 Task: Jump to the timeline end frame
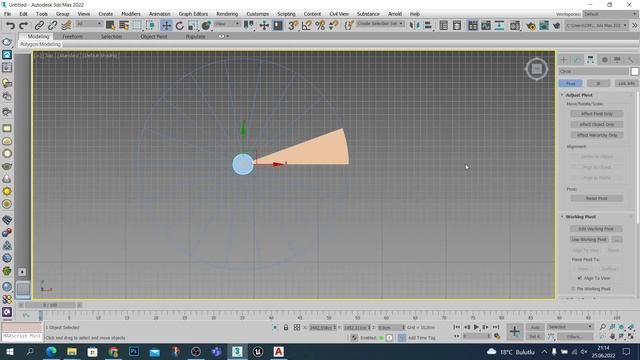(496, 327)
